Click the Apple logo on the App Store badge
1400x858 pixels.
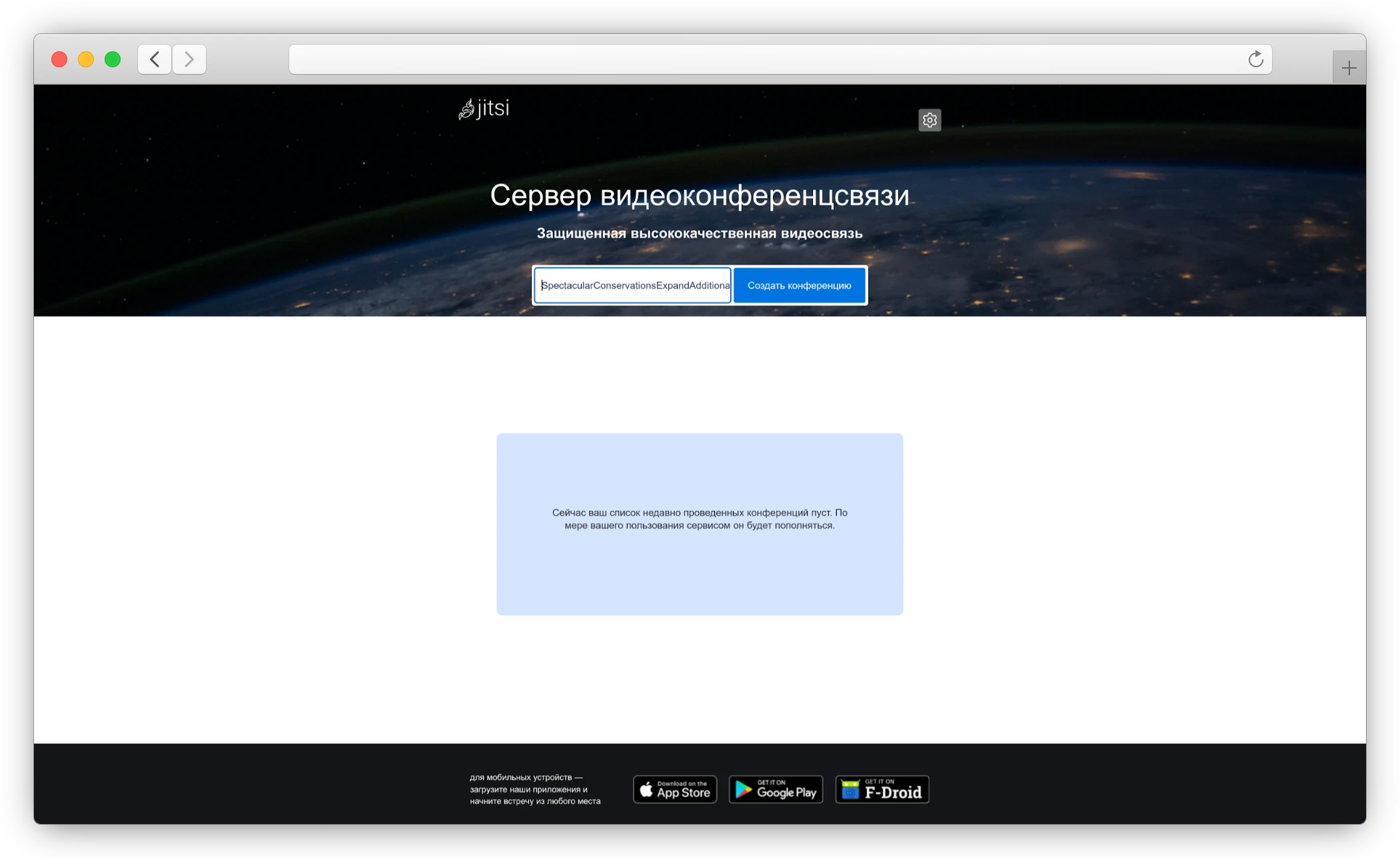click(x=646, y=789)
